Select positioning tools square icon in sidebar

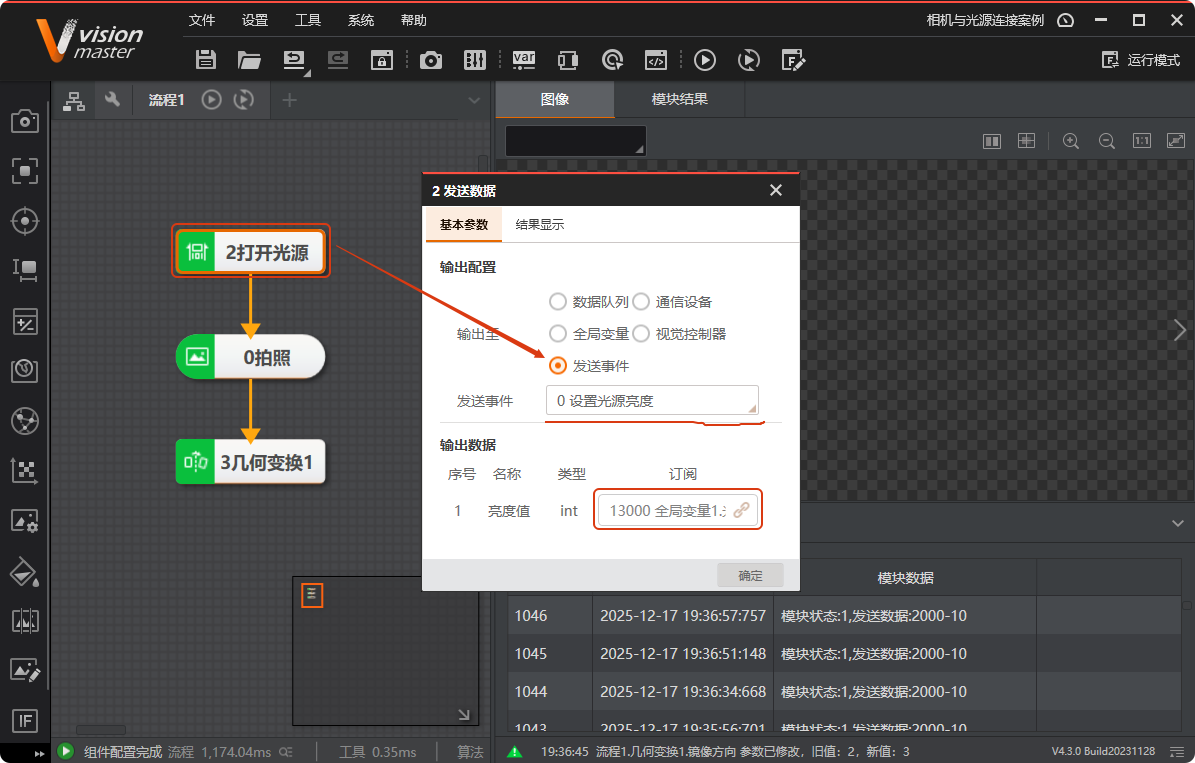[24, 171]
